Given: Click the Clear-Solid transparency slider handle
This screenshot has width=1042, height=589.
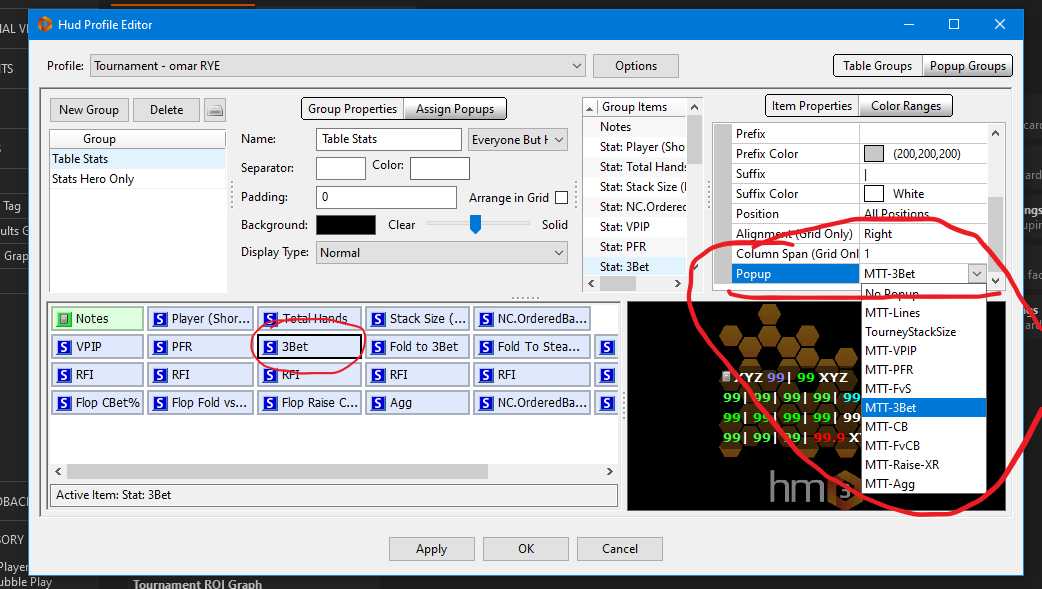Looking at the screenshot, I should coord(475,224).
